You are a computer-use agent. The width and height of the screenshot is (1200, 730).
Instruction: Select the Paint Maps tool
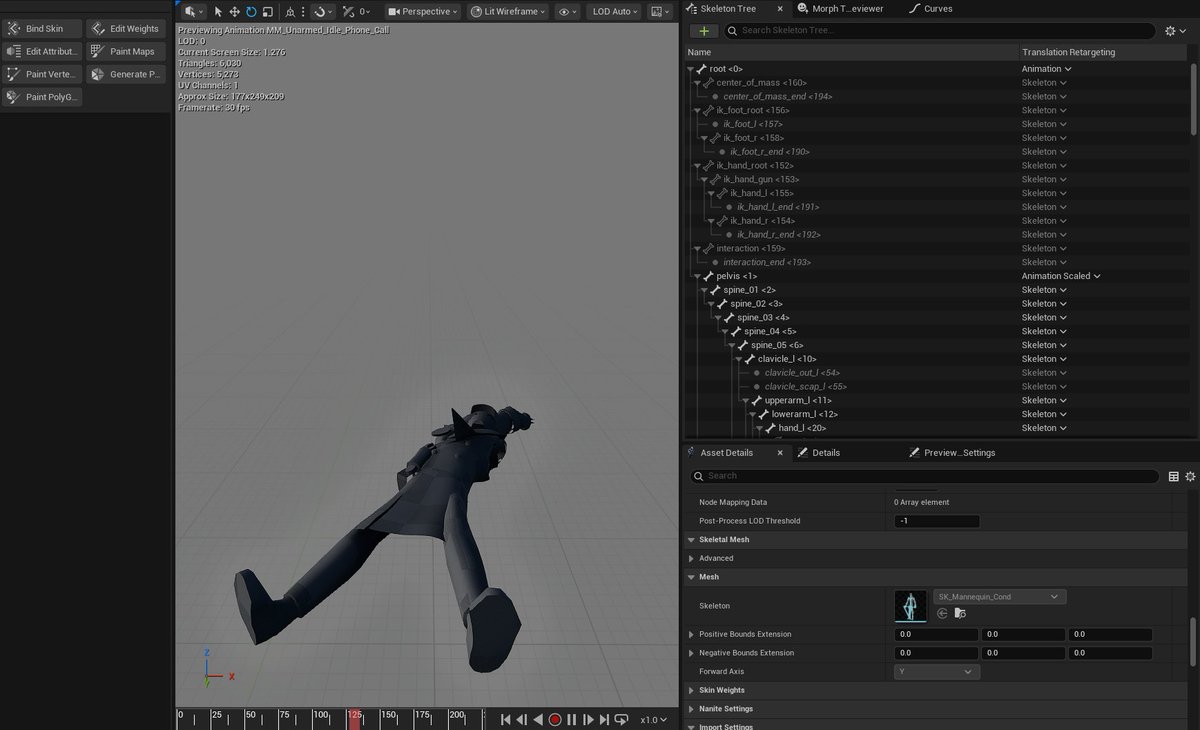[x=126, y=51]
